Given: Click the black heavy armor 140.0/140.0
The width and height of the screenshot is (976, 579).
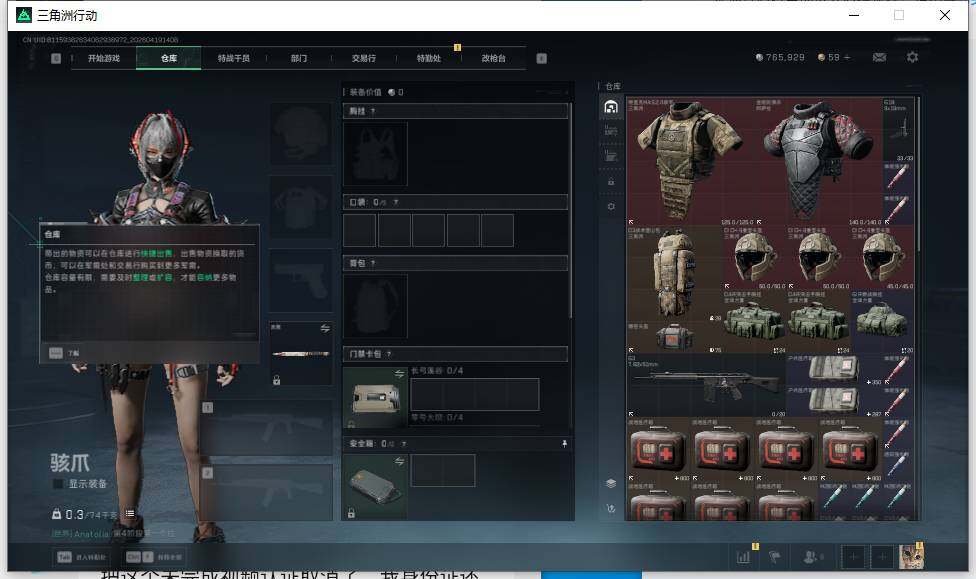Looking at the screenshot, I should click(818, 161).
